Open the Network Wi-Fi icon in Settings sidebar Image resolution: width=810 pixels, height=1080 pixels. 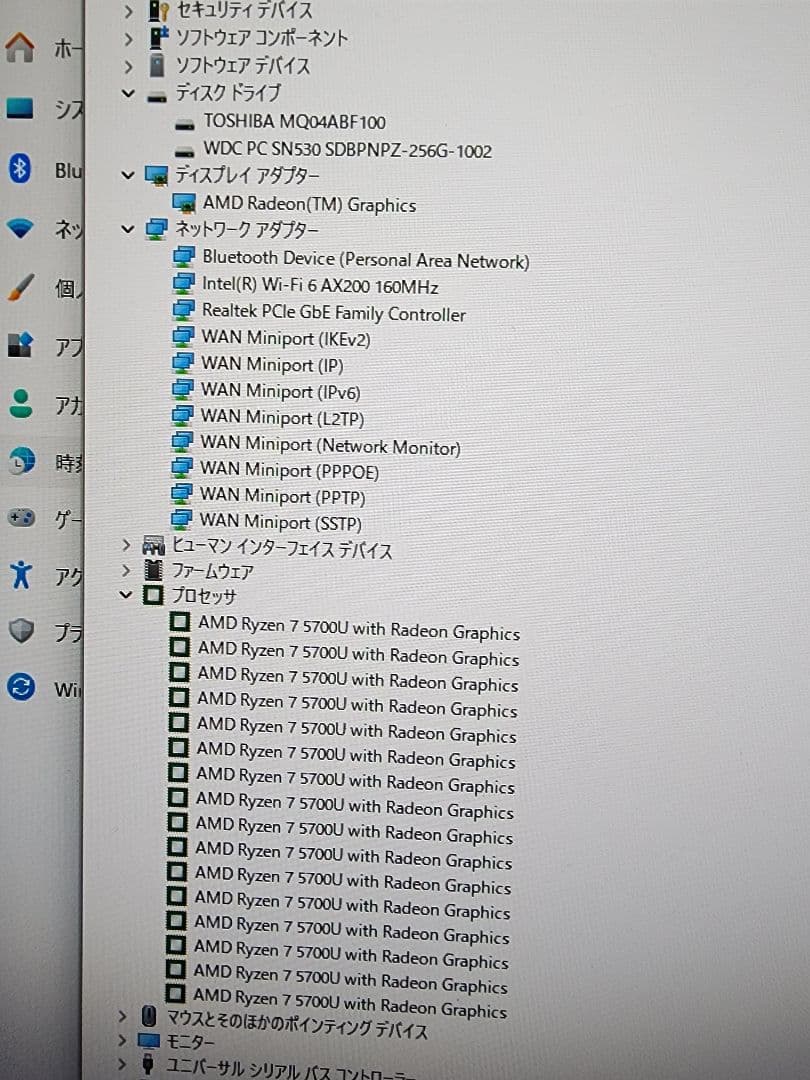[19, 228]
